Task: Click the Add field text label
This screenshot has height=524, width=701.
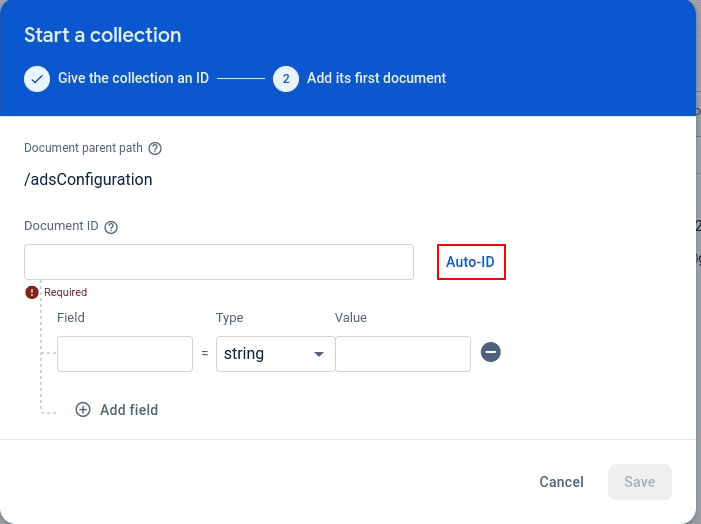Action: (x=129, y=409)
